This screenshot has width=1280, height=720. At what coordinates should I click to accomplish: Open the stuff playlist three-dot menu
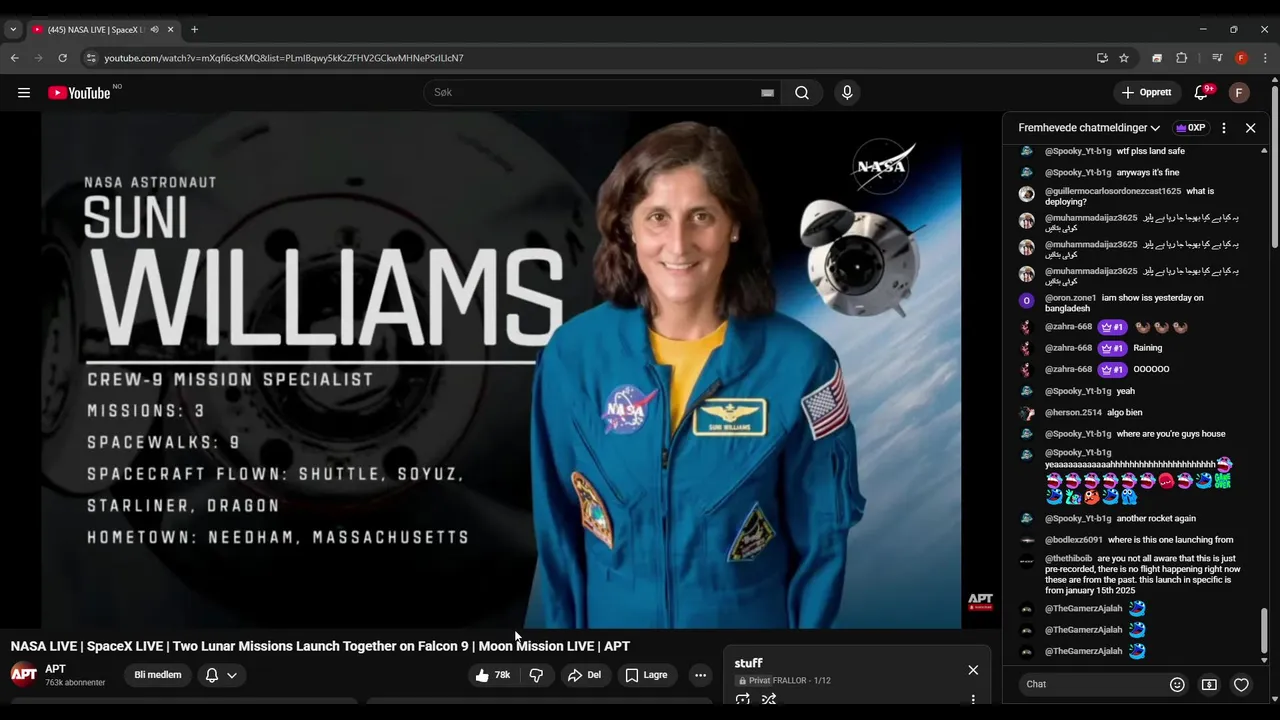pyautogui.click(x=973, y=699)
